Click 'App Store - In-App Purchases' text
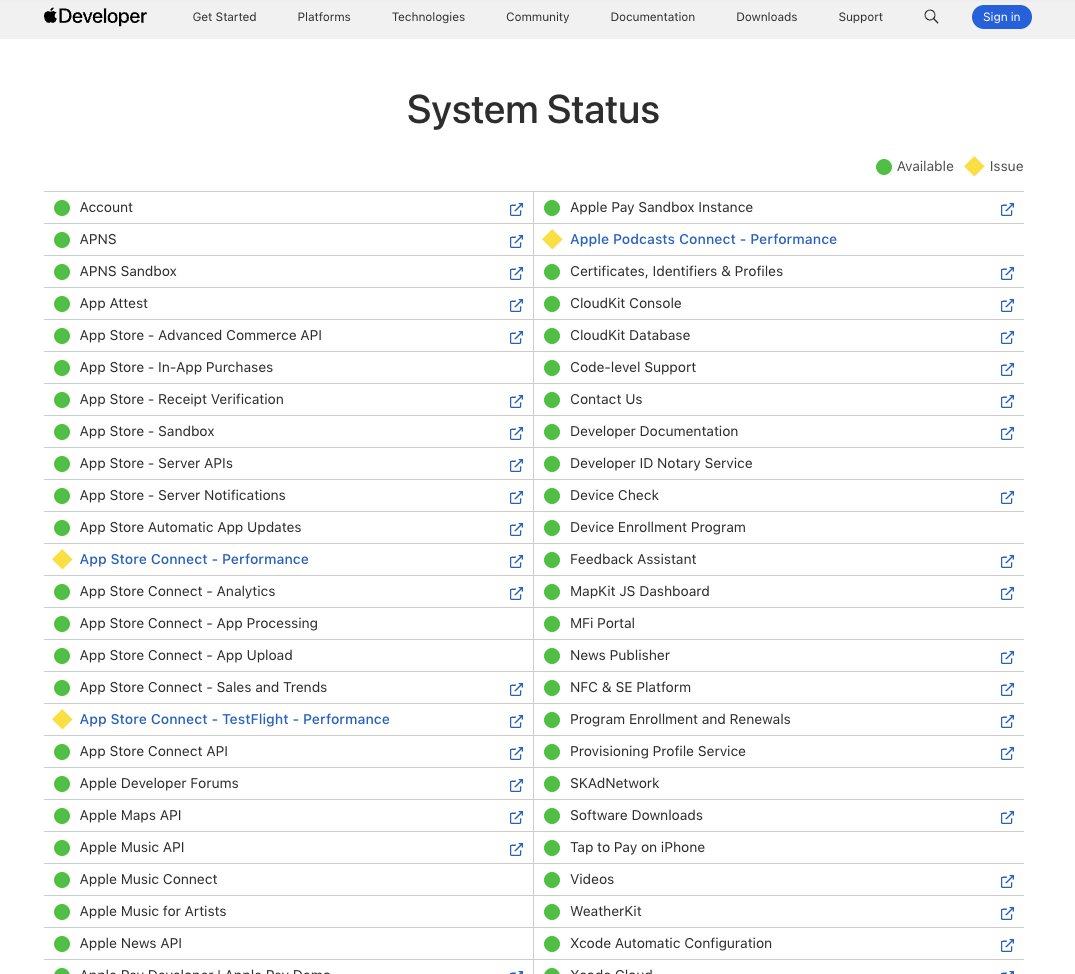This screenshot has width=1075, height=974. click(176, 367)
